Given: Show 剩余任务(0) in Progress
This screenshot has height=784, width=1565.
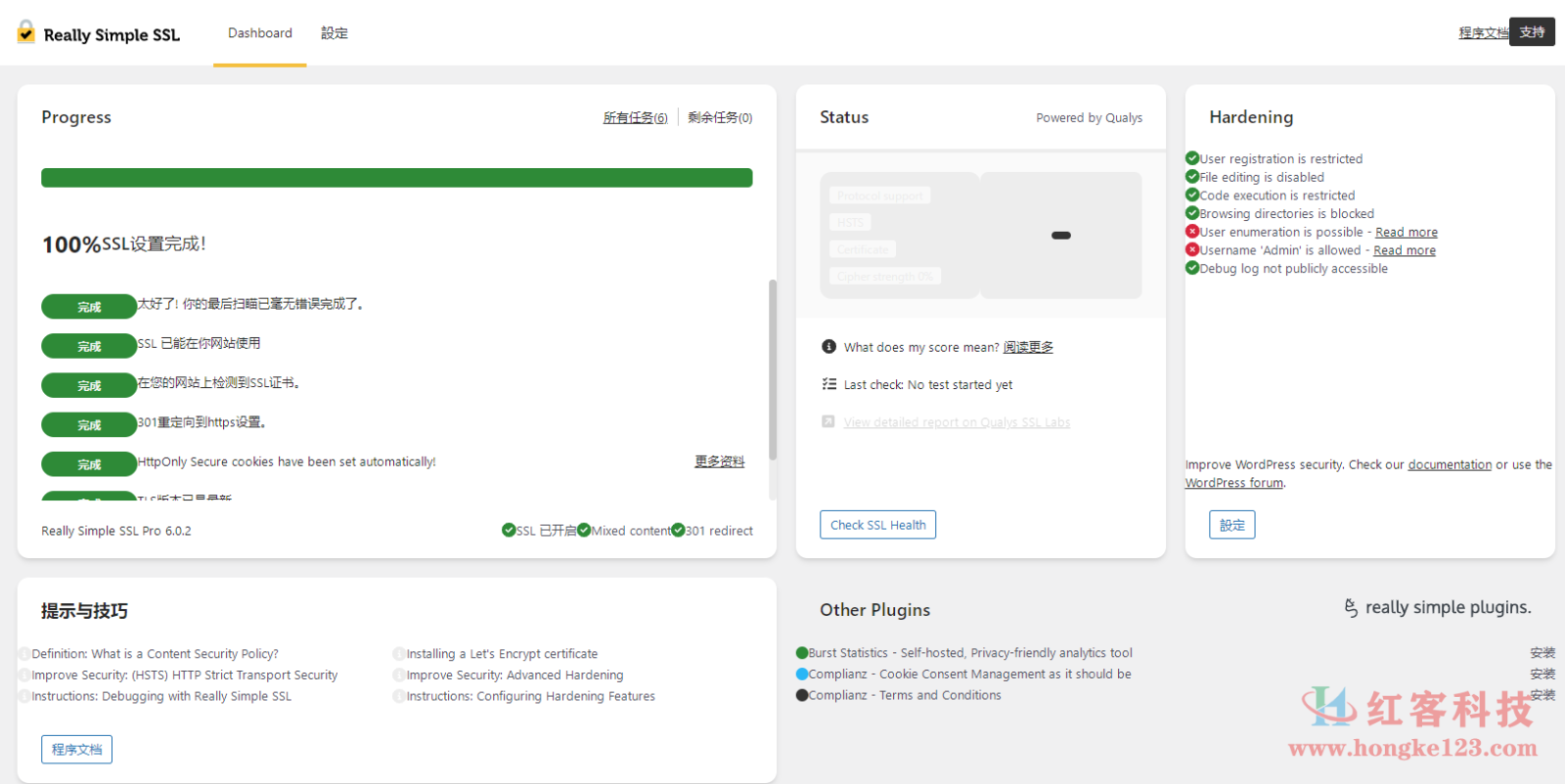Looking at the screenshot, I should (720, 117).
